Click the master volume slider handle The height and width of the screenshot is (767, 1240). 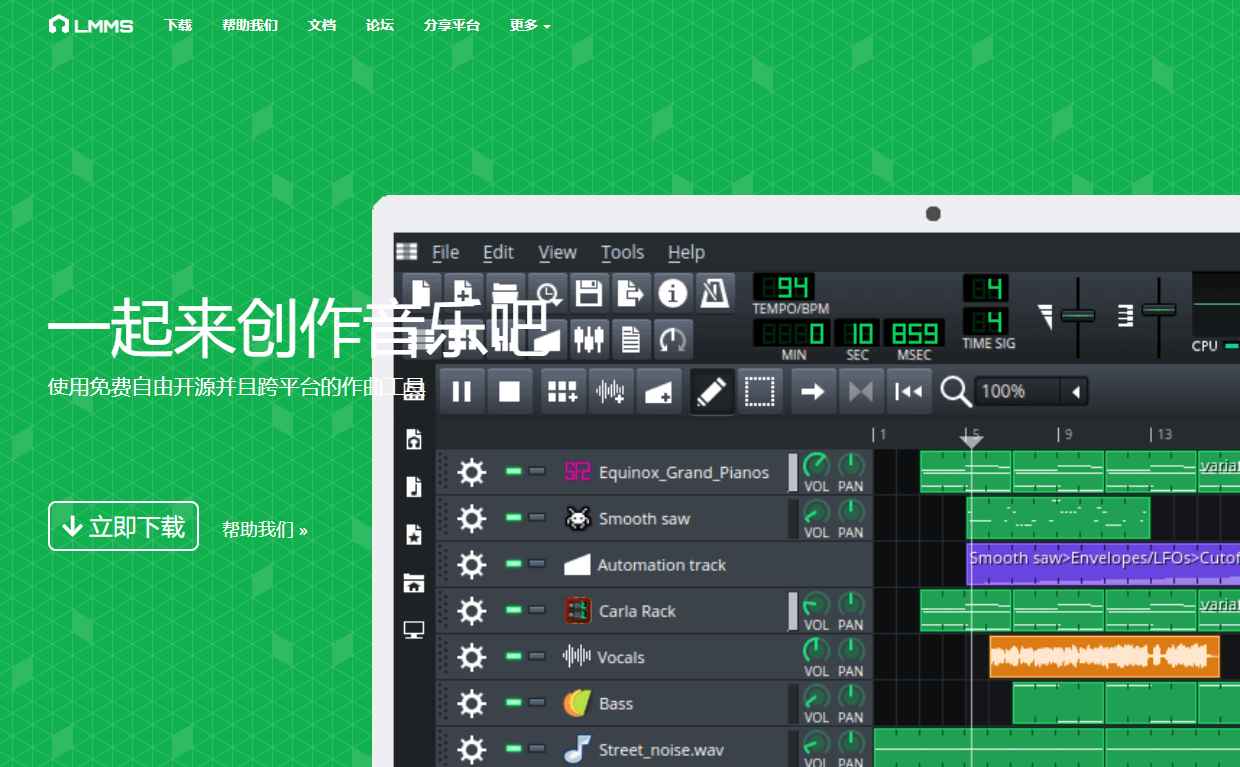pyautogui.click(x=1078, y=315)
